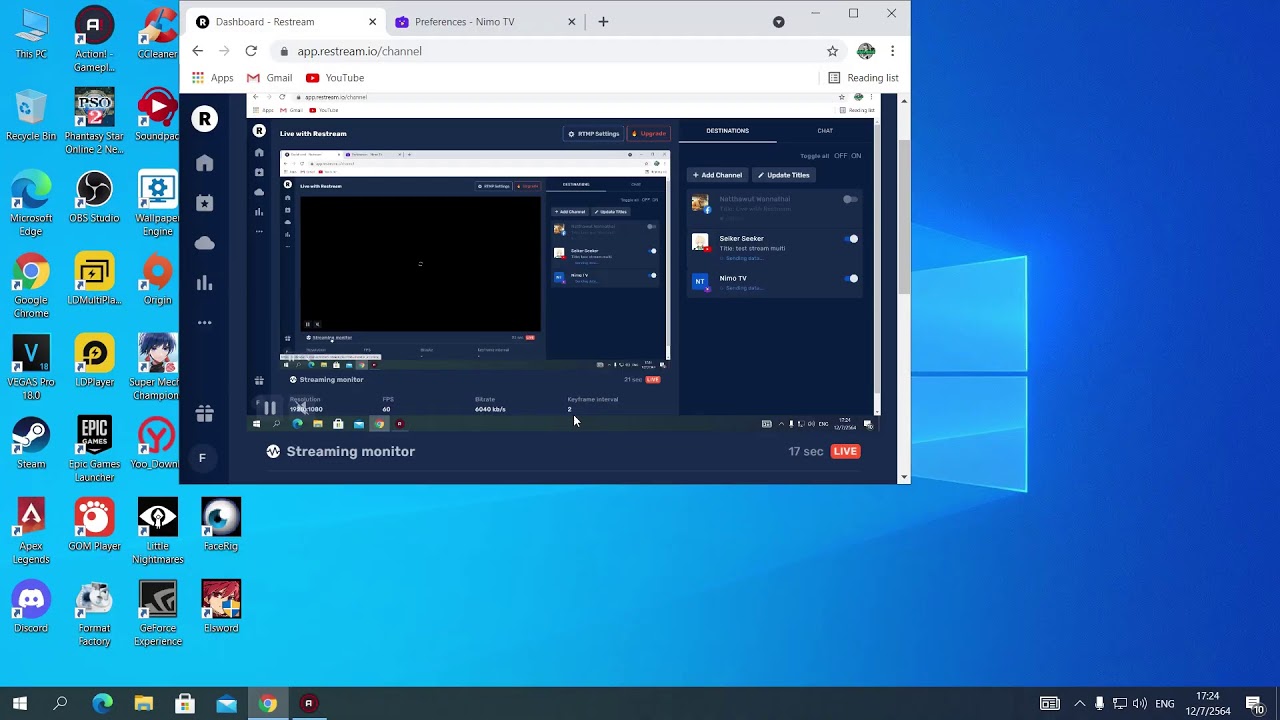This screenshot has height=720, width=1280.
Task: Open the Events calendar-star icon in sidebar
Action: (204, 203)
